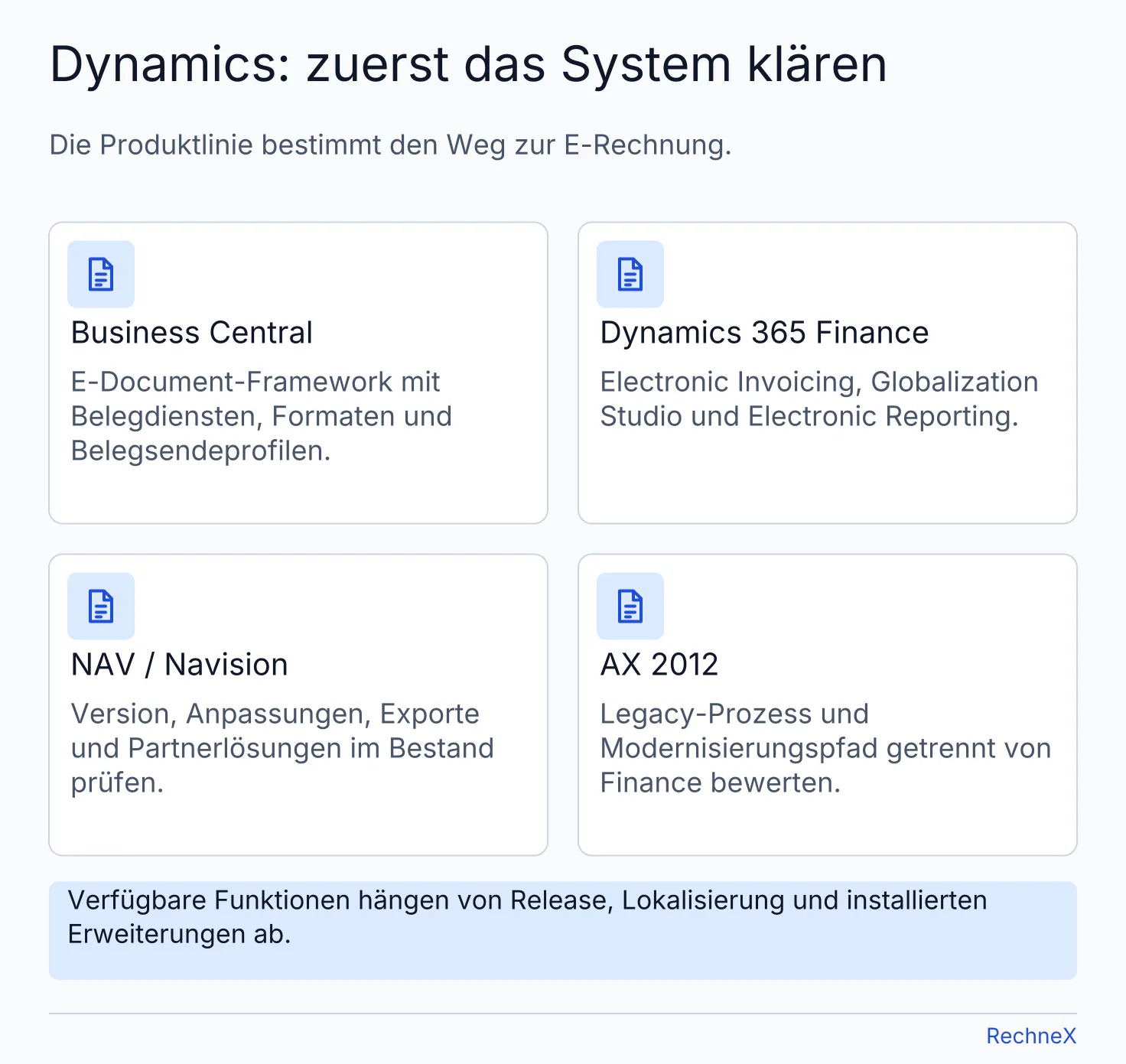Select the Business Central card title
The width and height of the screenshot is (1126, 1064).
pos(192,333)
